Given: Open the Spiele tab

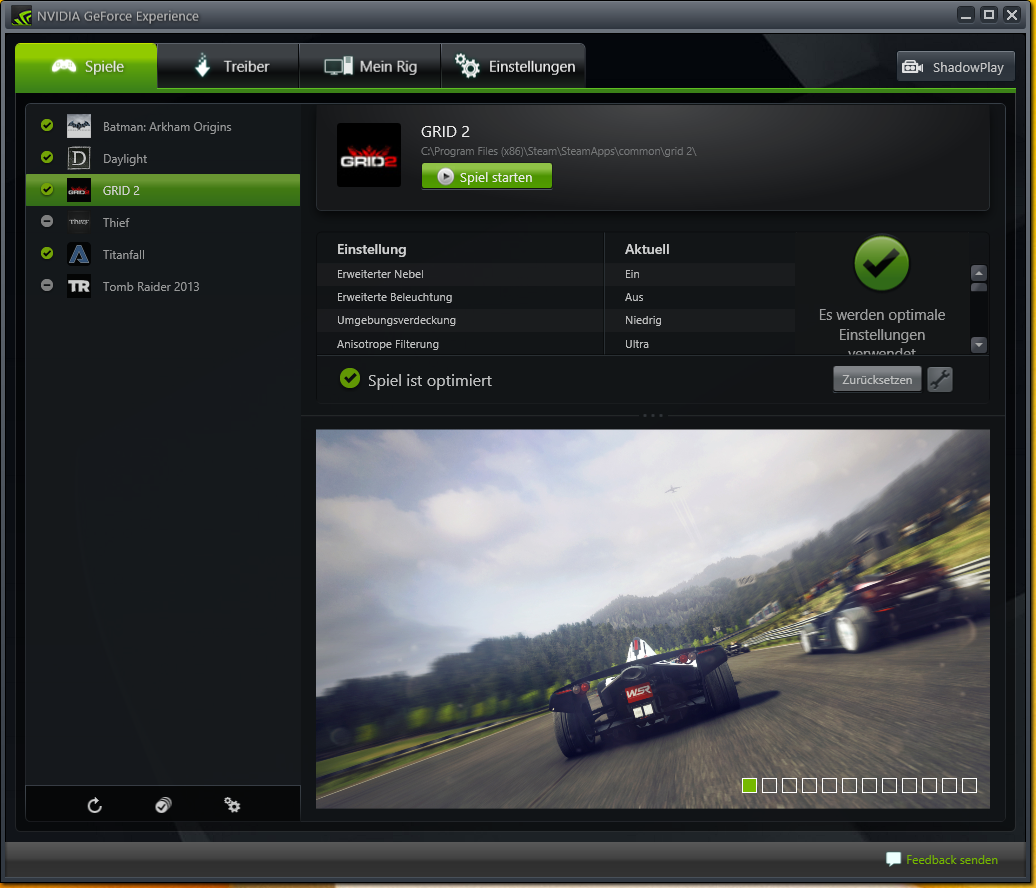Looking at the screenshot, I should tap(86, 66).
